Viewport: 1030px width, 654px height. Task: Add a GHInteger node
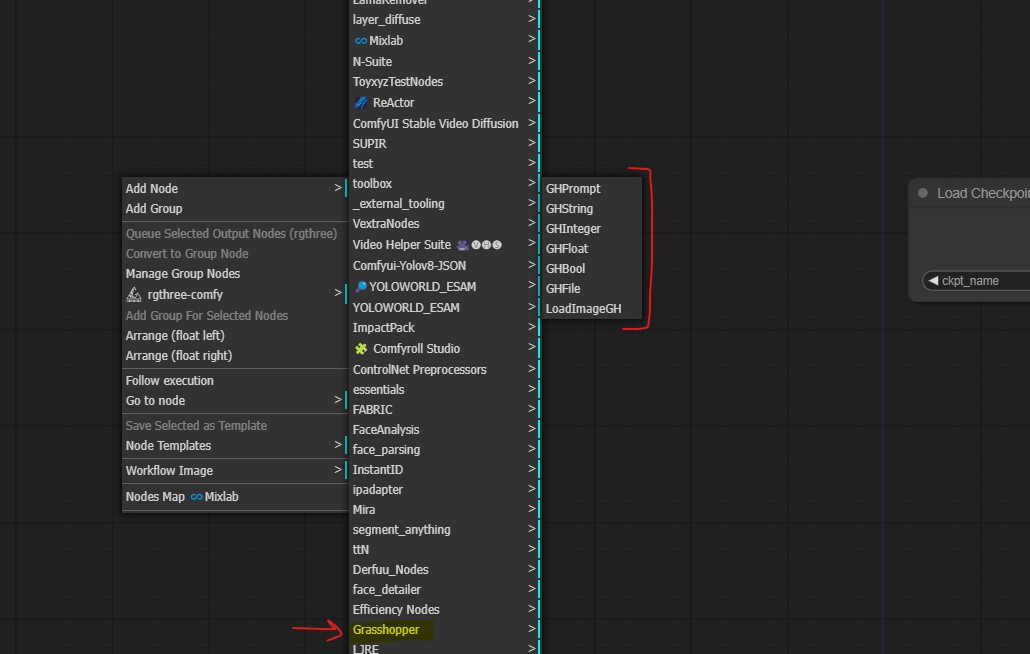coord(591,229)
